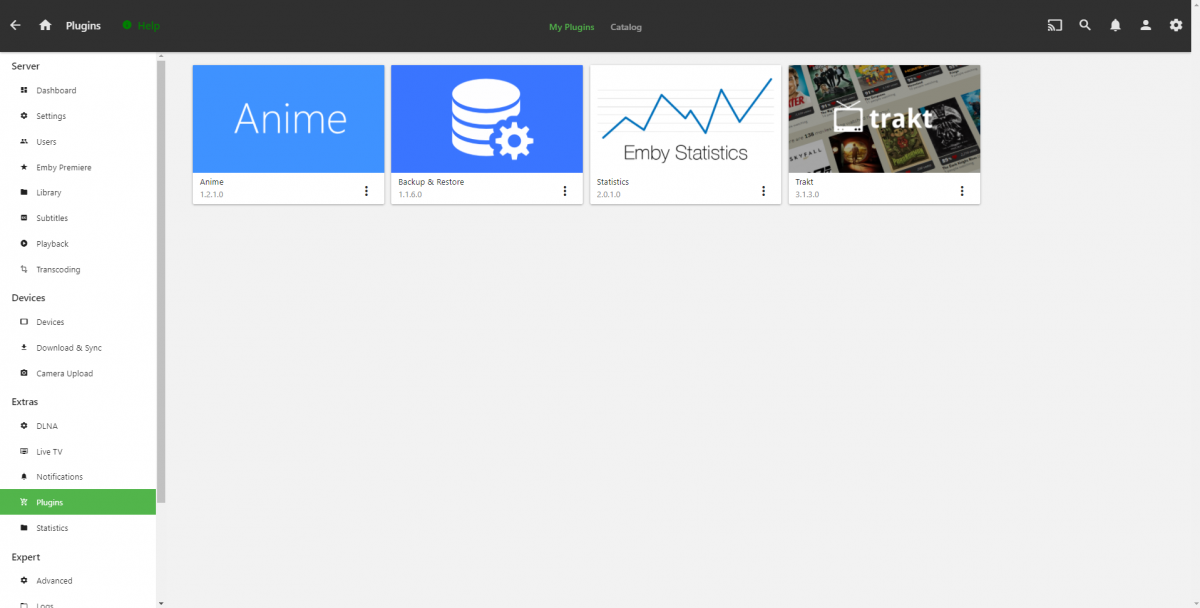Click the Trakt plugin name text
Screen dimensions: 1200x608
pyautogui.click(x=805, y=182)
